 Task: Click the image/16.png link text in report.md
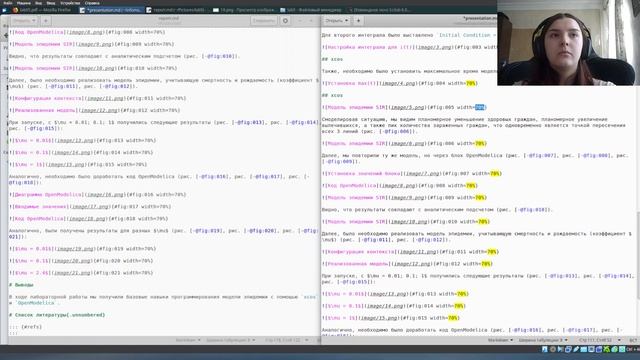[x=104, y=195]
